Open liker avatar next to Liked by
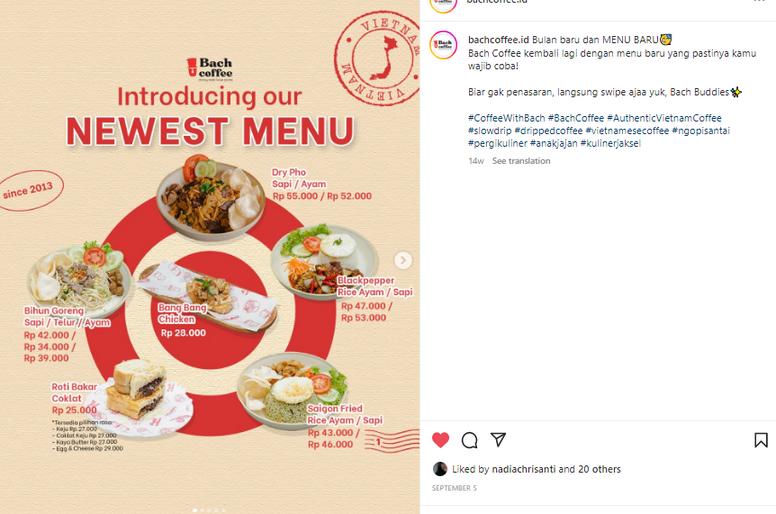The width and height of the screenshot is (776, 514). click(x=439, y=469)
